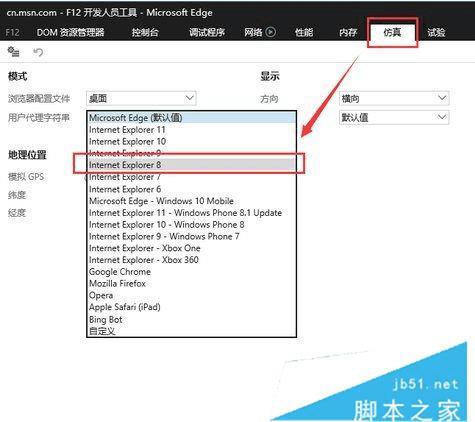
Task: Choose Internet Explorer - Xbox One option
Action: [192, 248]
